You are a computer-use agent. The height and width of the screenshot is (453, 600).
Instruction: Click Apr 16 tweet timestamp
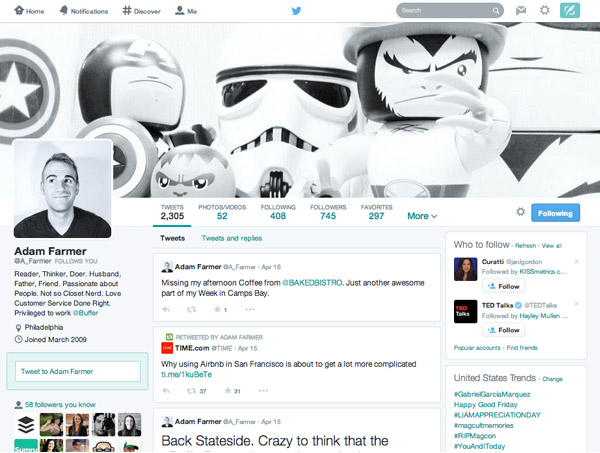click(x=271, y=267)
